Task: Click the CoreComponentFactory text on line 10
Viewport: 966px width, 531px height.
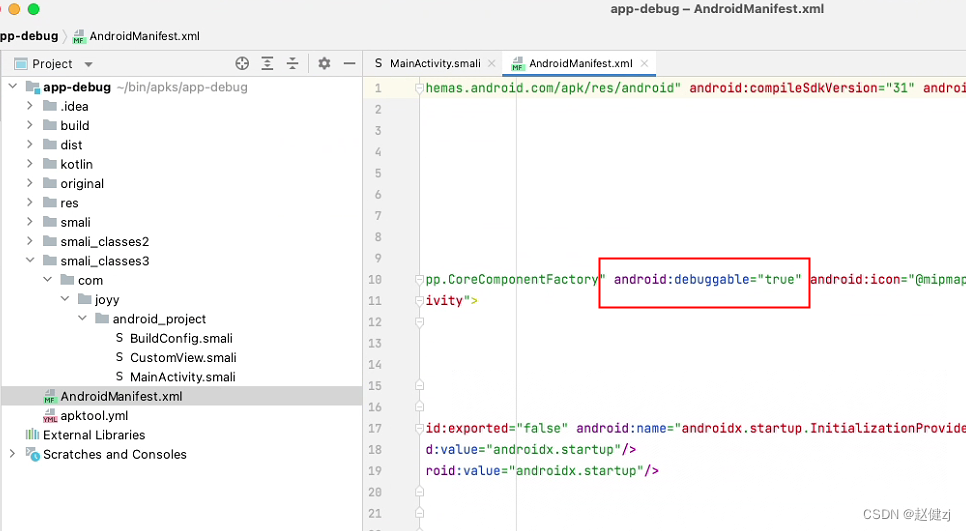Action: (523, 279)
